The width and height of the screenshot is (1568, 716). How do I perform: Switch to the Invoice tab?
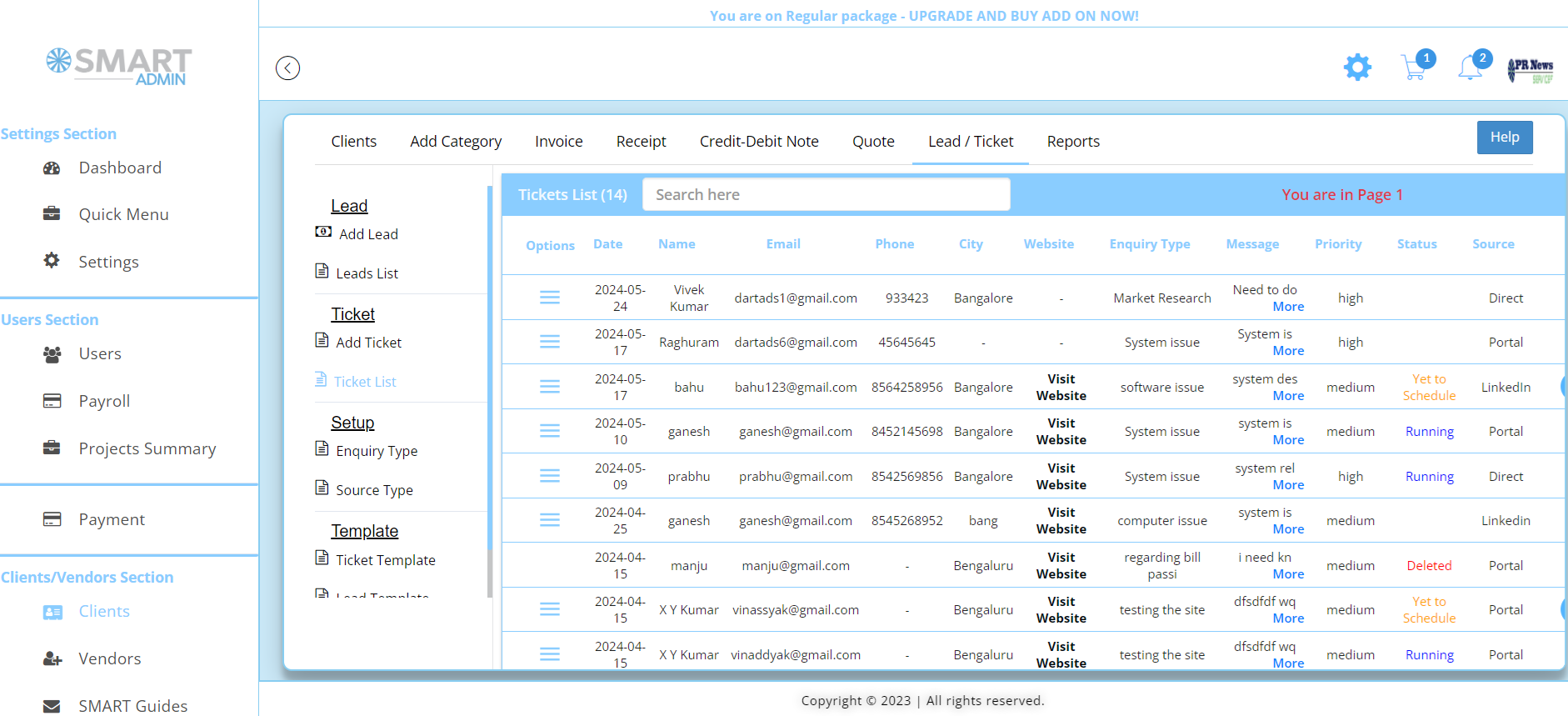[x=558, y=142]
